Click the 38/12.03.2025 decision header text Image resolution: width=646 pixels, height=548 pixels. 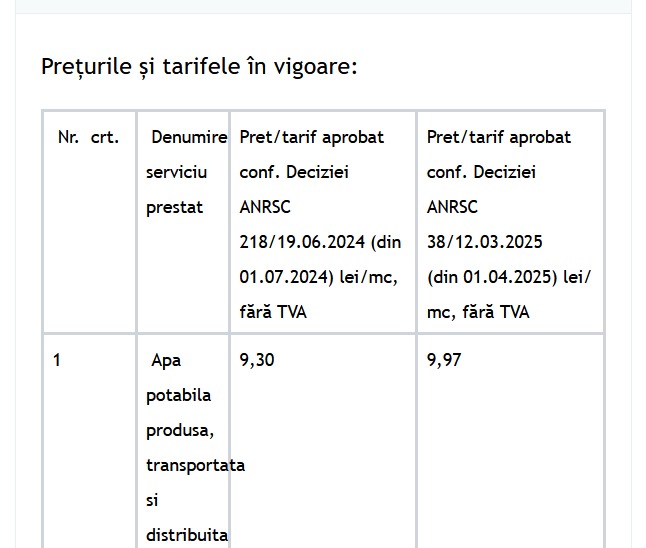484,242
